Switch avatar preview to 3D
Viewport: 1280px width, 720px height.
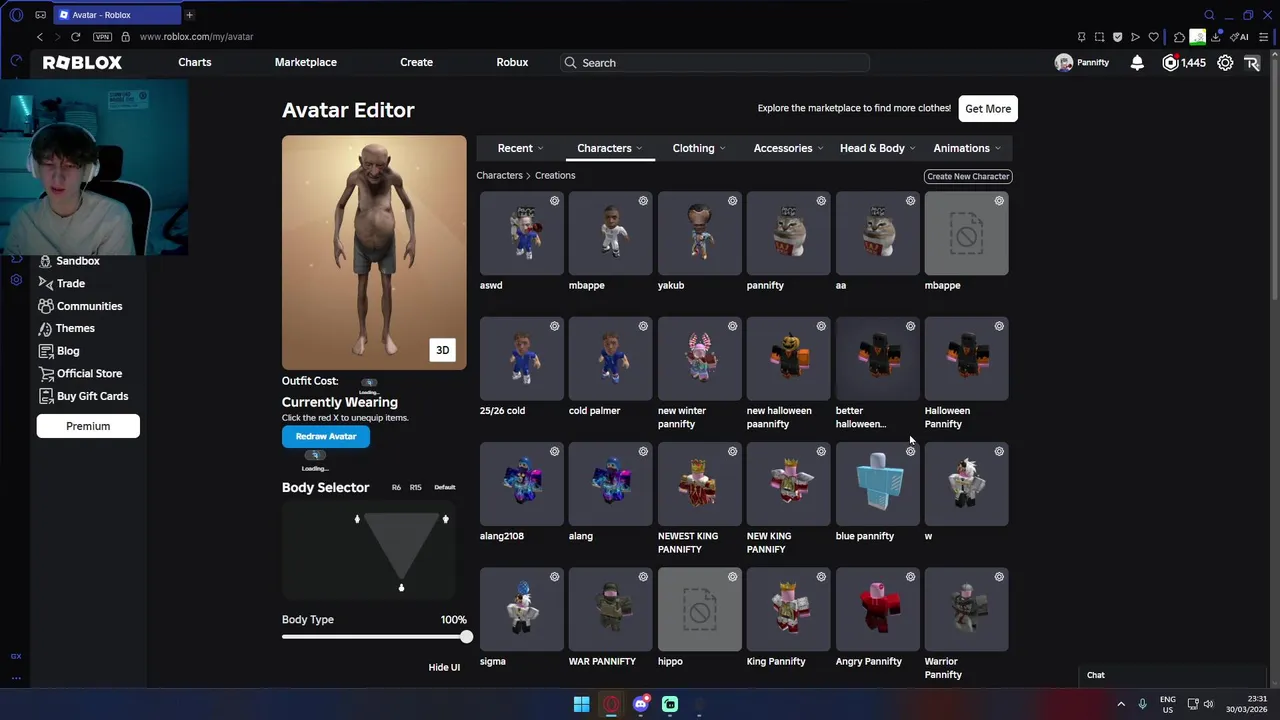(442, 350)
